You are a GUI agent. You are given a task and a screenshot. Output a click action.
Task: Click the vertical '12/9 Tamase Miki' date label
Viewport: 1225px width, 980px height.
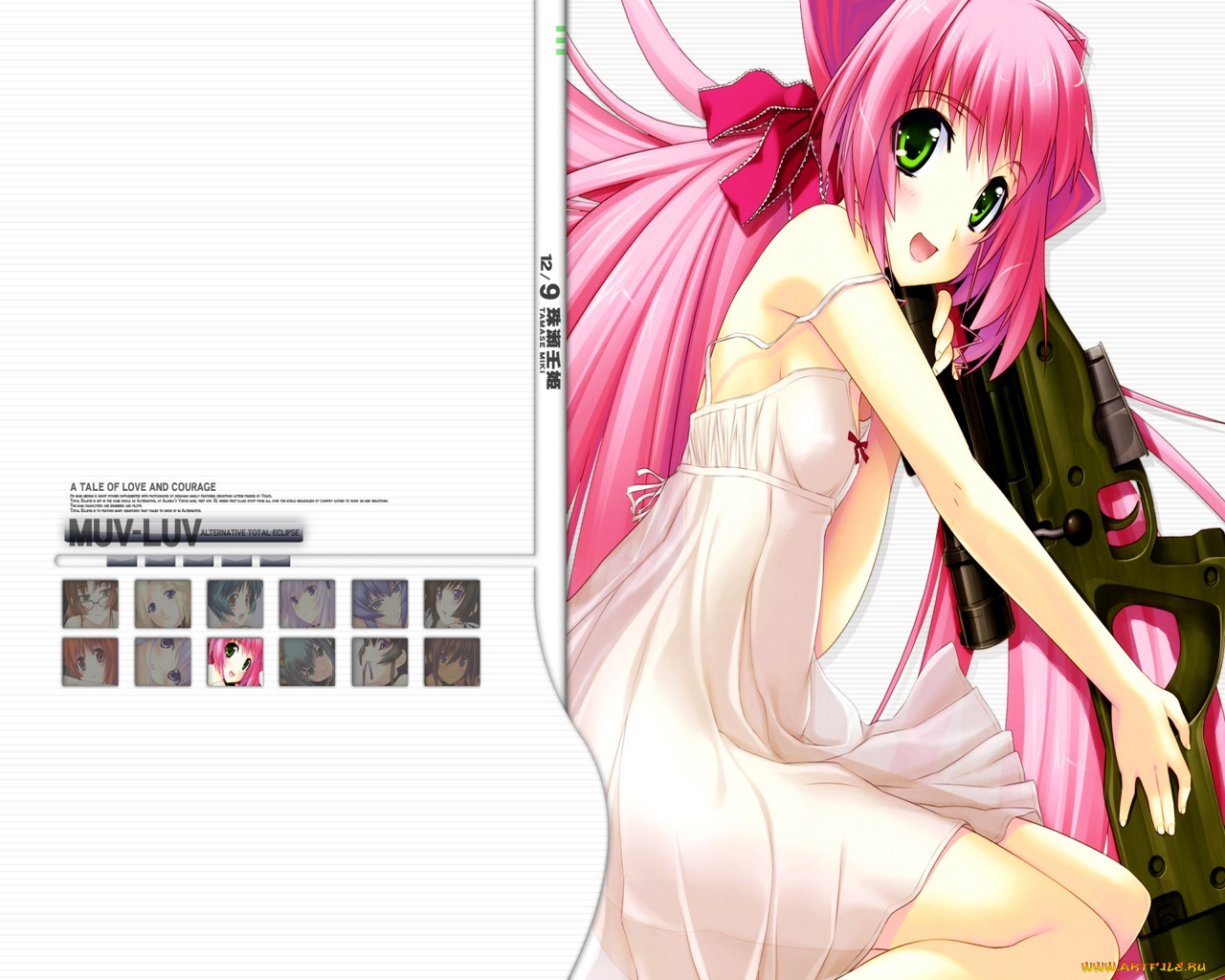click(x=548, y=321)
